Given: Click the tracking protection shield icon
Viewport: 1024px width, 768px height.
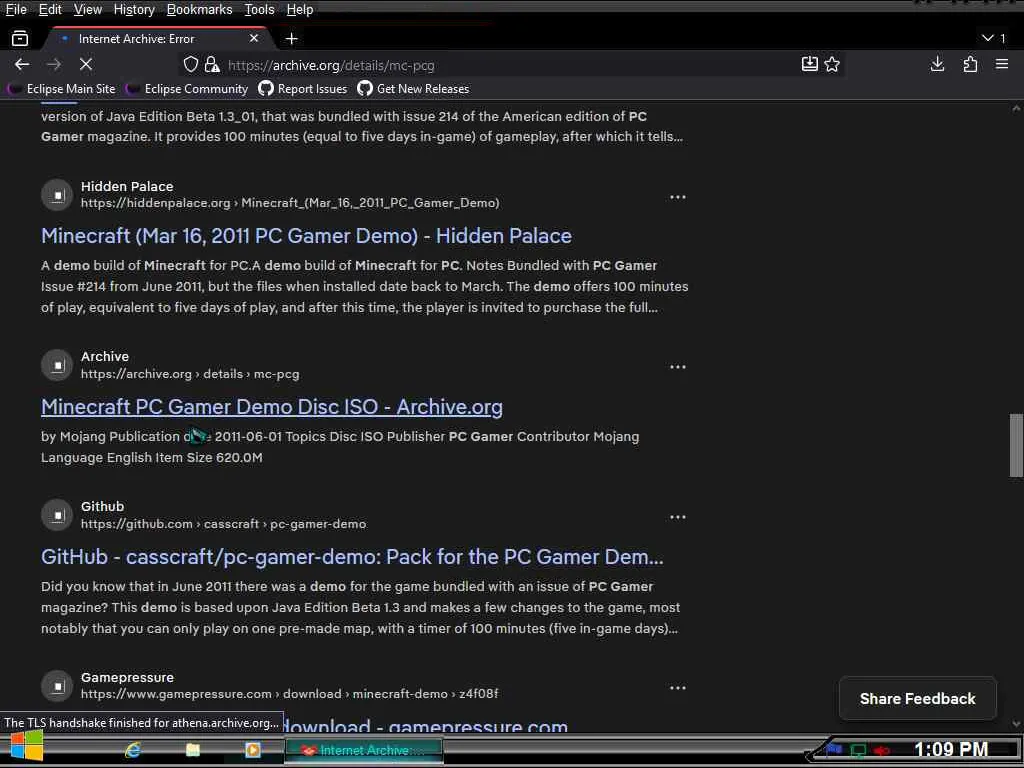Looking at the screenshot, I should point(191,64).
